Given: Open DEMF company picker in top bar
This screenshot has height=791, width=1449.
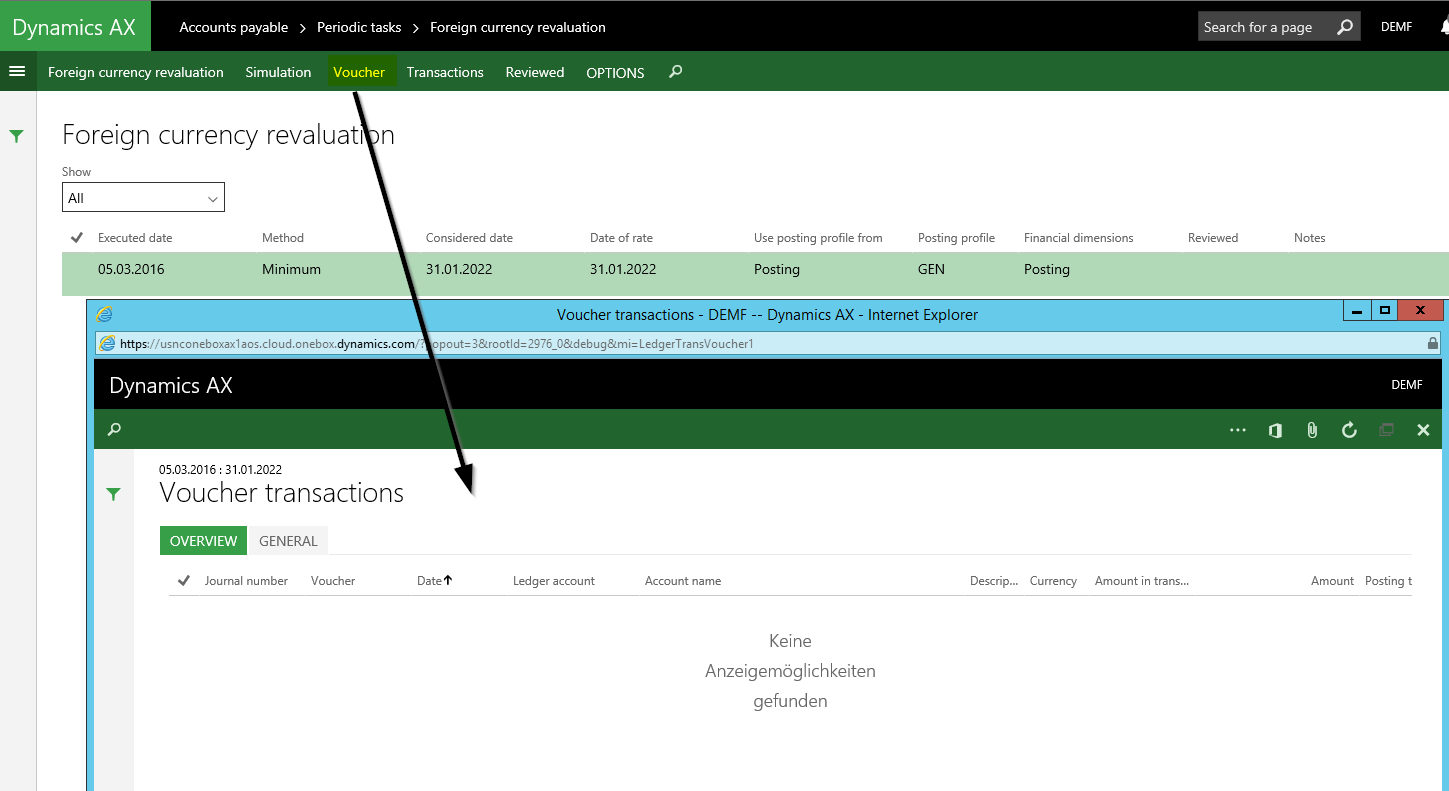Looking at the screenshot, I should click(1396, 27).
